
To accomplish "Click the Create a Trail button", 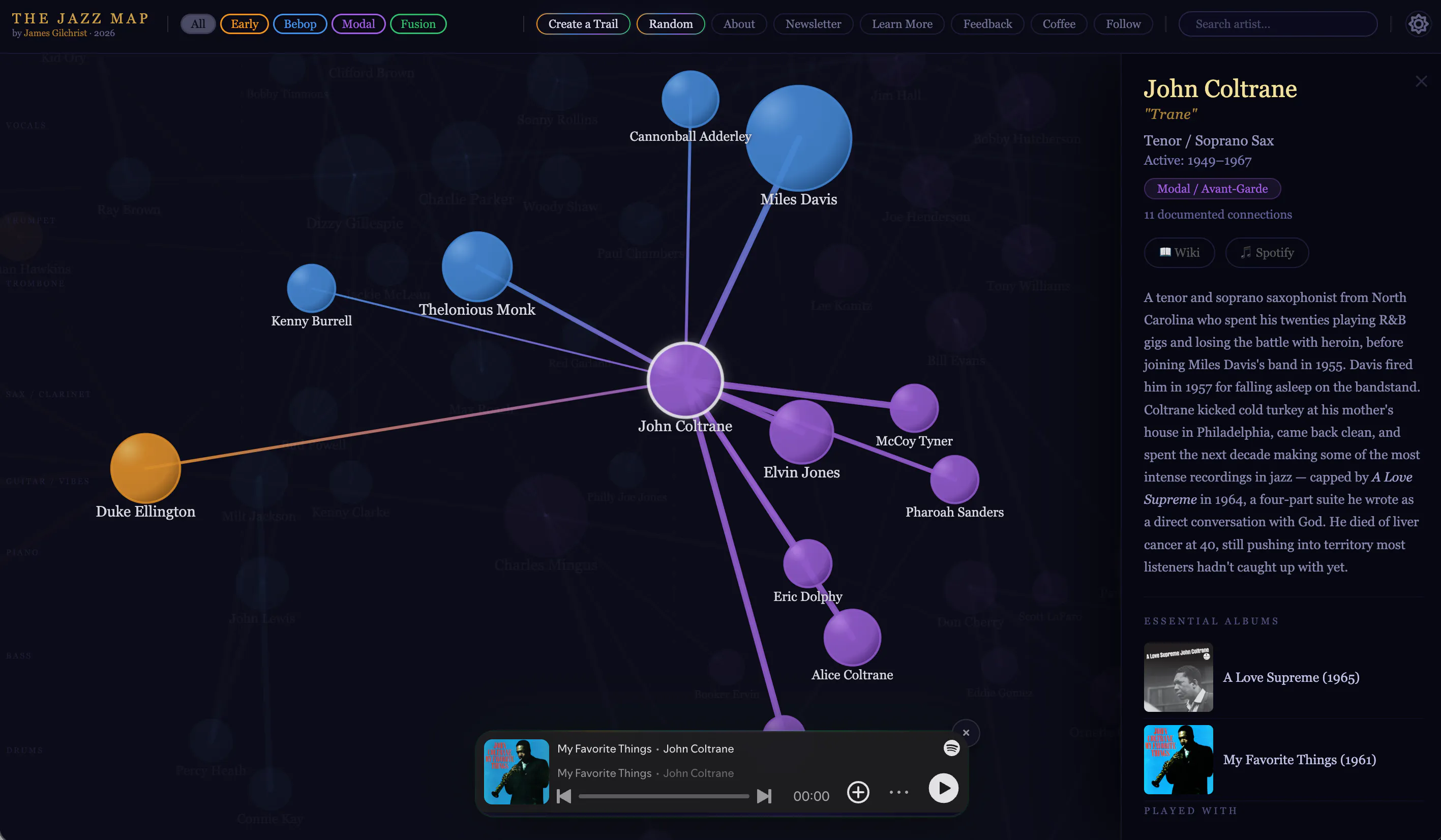I will [x=583, y=24].
